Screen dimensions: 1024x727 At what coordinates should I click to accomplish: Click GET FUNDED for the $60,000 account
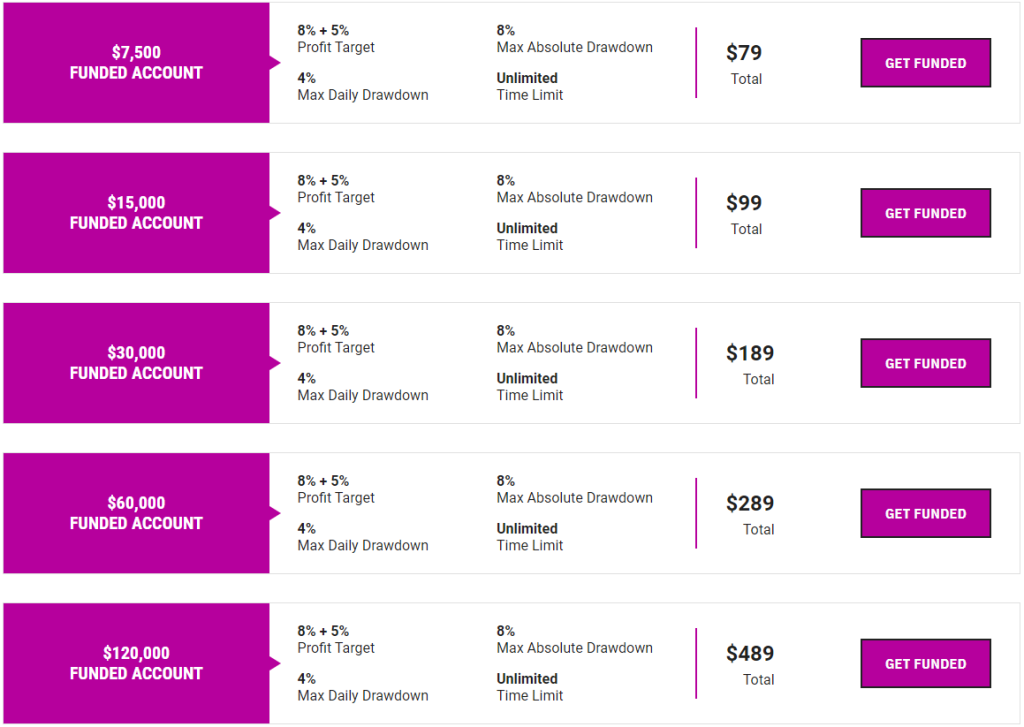[925, 513]
